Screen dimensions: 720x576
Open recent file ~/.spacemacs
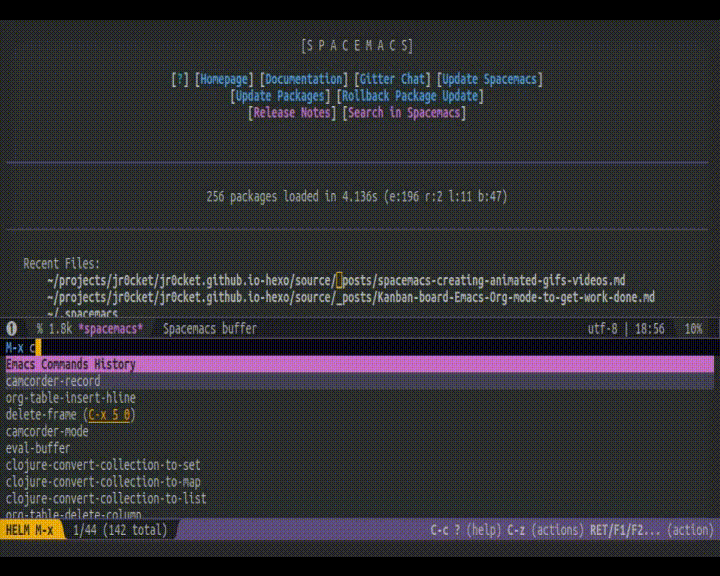(x=82, y=313)
